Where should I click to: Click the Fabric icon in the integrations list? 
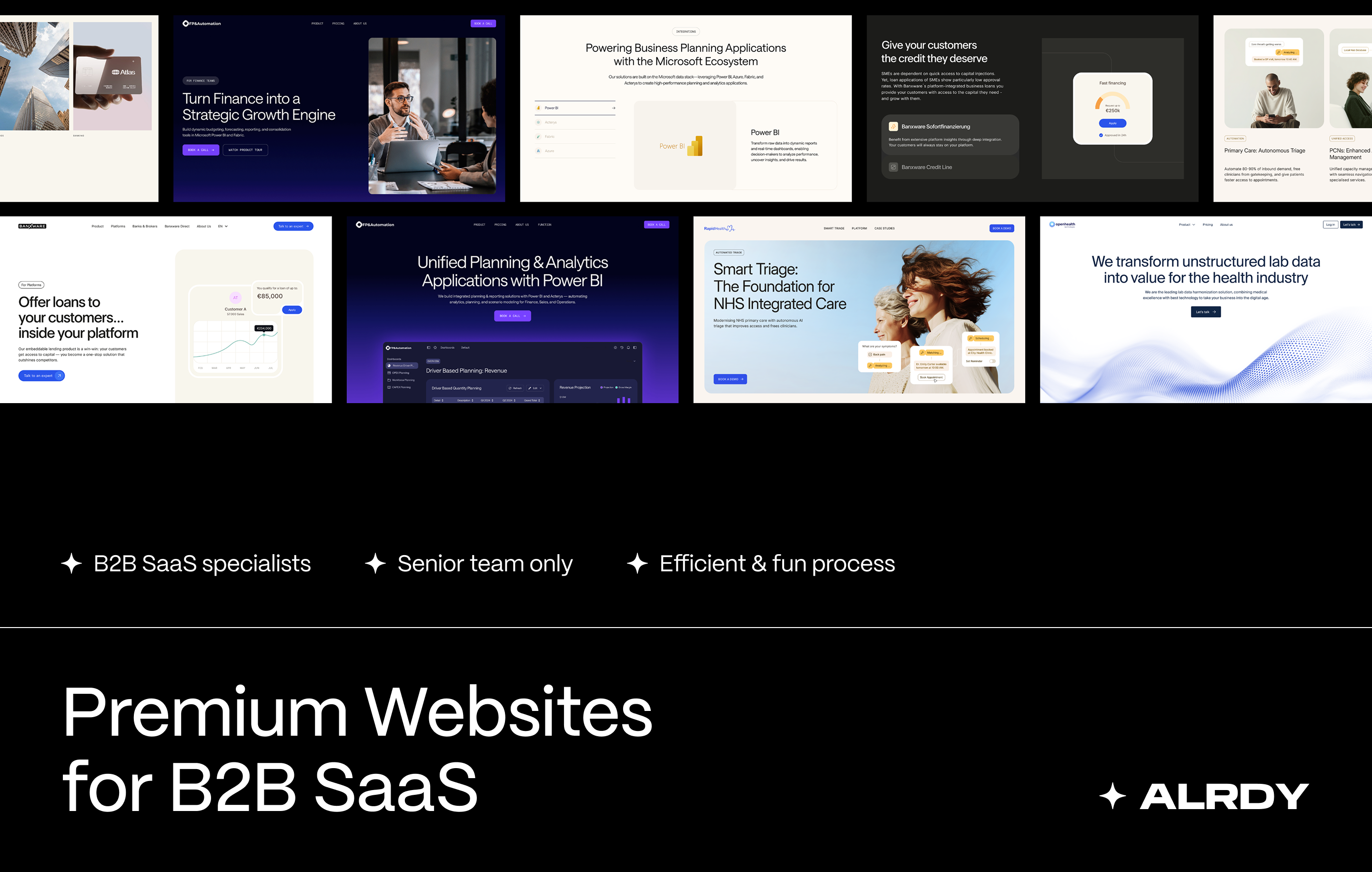pyautogui.click(x=538, y=136)
